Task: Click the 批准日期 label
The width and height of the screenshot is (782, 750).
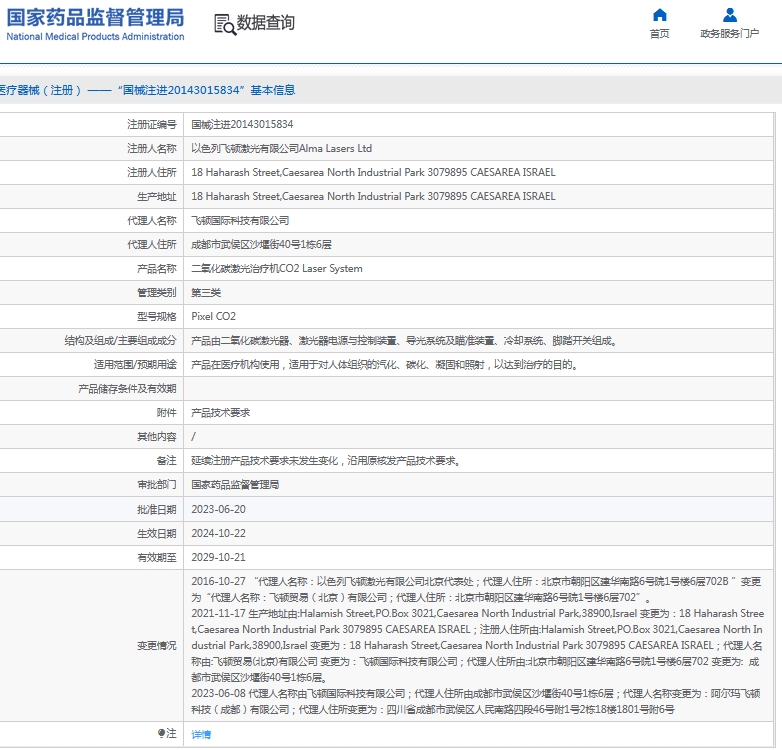Action: click(157, 509)
